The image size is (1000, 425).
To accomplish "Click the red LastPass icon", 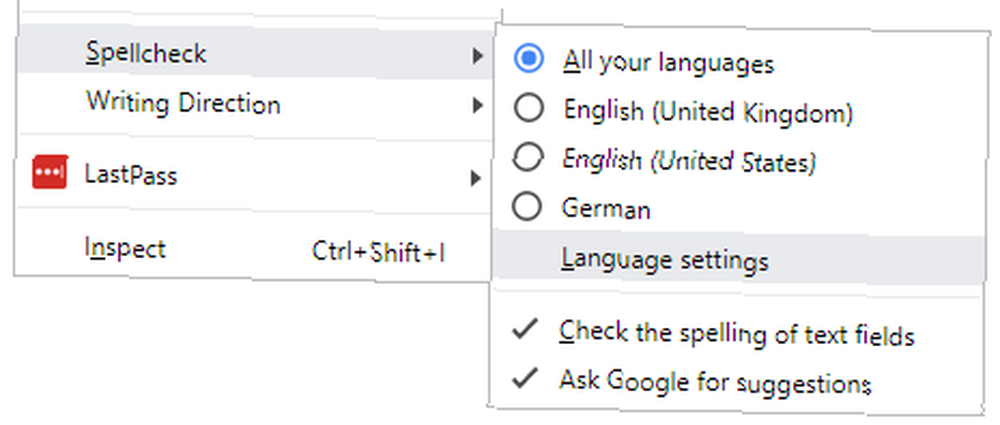I will (50, 172).
